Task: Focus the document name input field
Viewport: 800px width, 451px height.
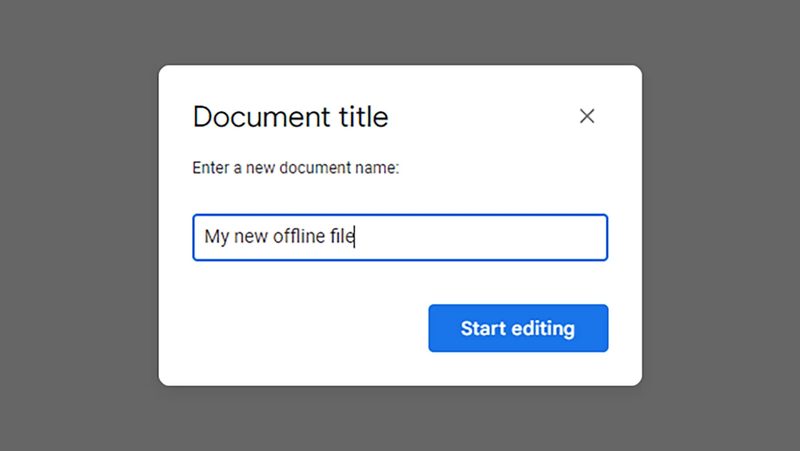Action: coord(400,237)
